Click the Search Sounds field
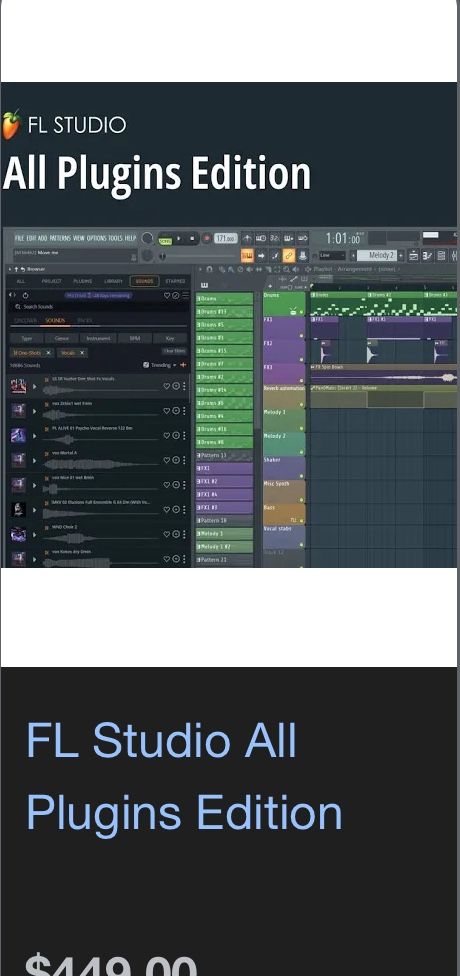460x976 pixels. 100,307
